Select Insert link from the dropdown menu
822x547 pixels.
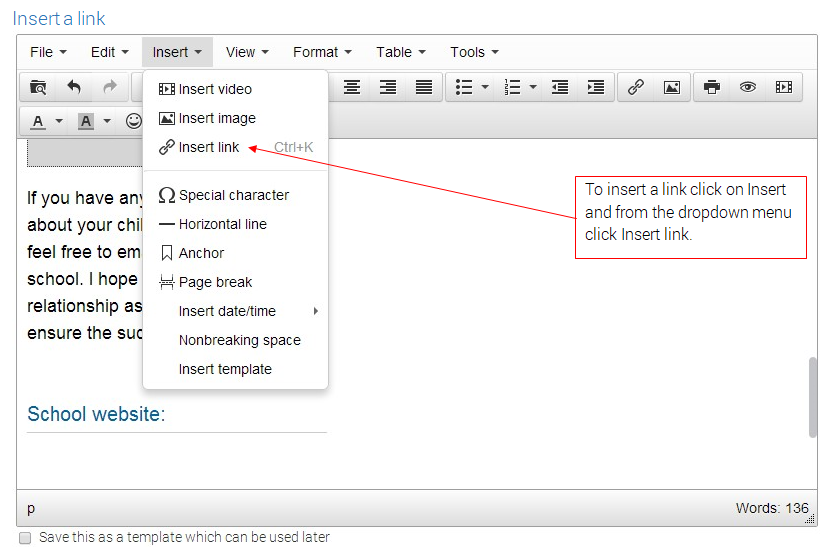pos(209,147)
